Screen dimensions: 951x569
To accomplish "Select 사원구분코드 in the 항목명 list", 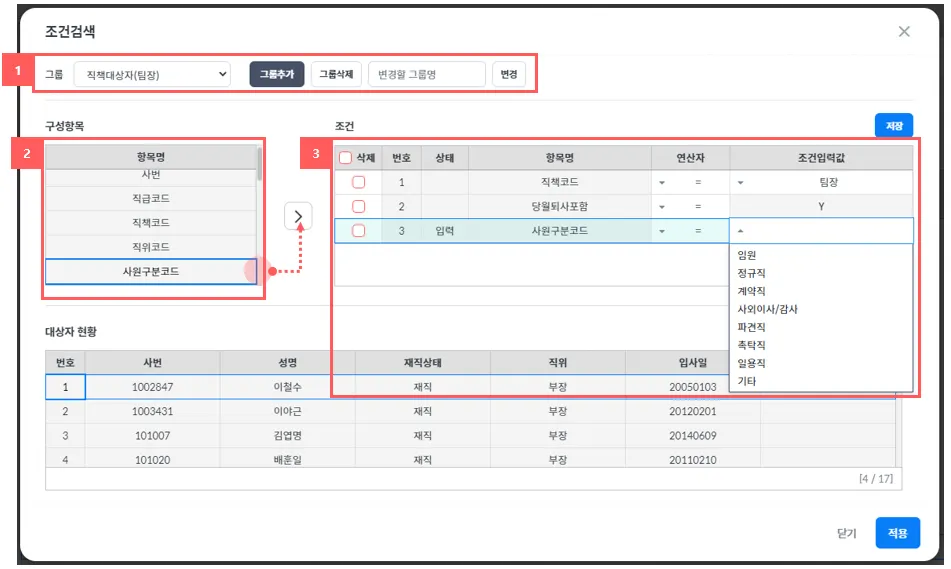I will 151,271.
